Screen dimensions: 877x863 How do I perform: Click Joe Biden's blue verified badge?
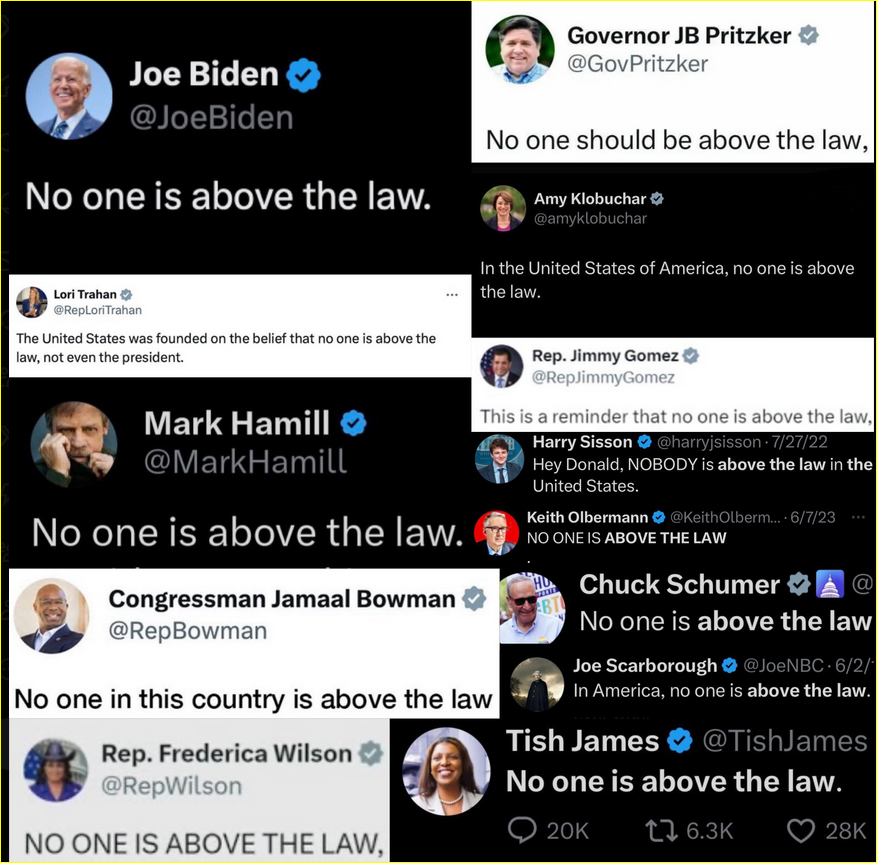click(x=303, y=76)
